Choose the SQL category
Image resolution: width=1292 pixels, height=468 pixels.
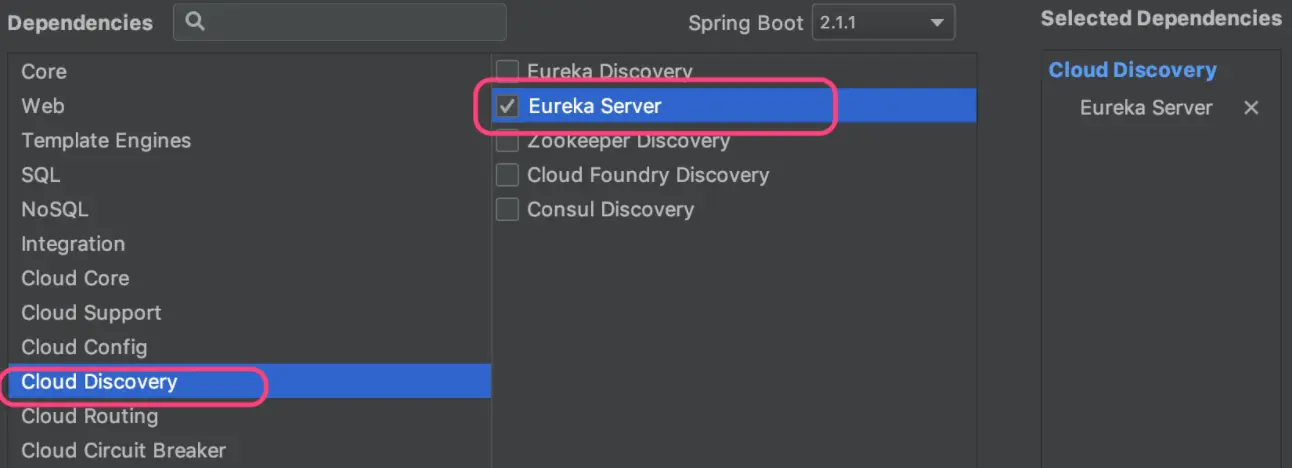click(x=249, y=175)
